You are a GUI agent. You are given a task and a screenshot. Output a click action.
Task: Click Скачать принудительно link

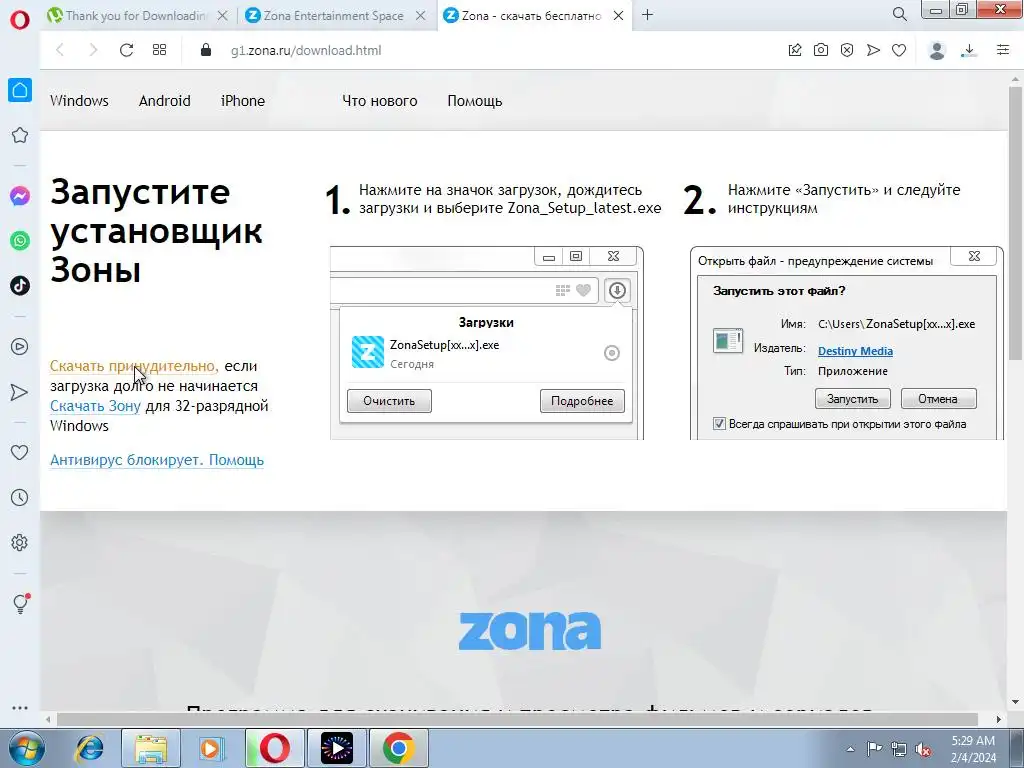(x=134, y=366)
